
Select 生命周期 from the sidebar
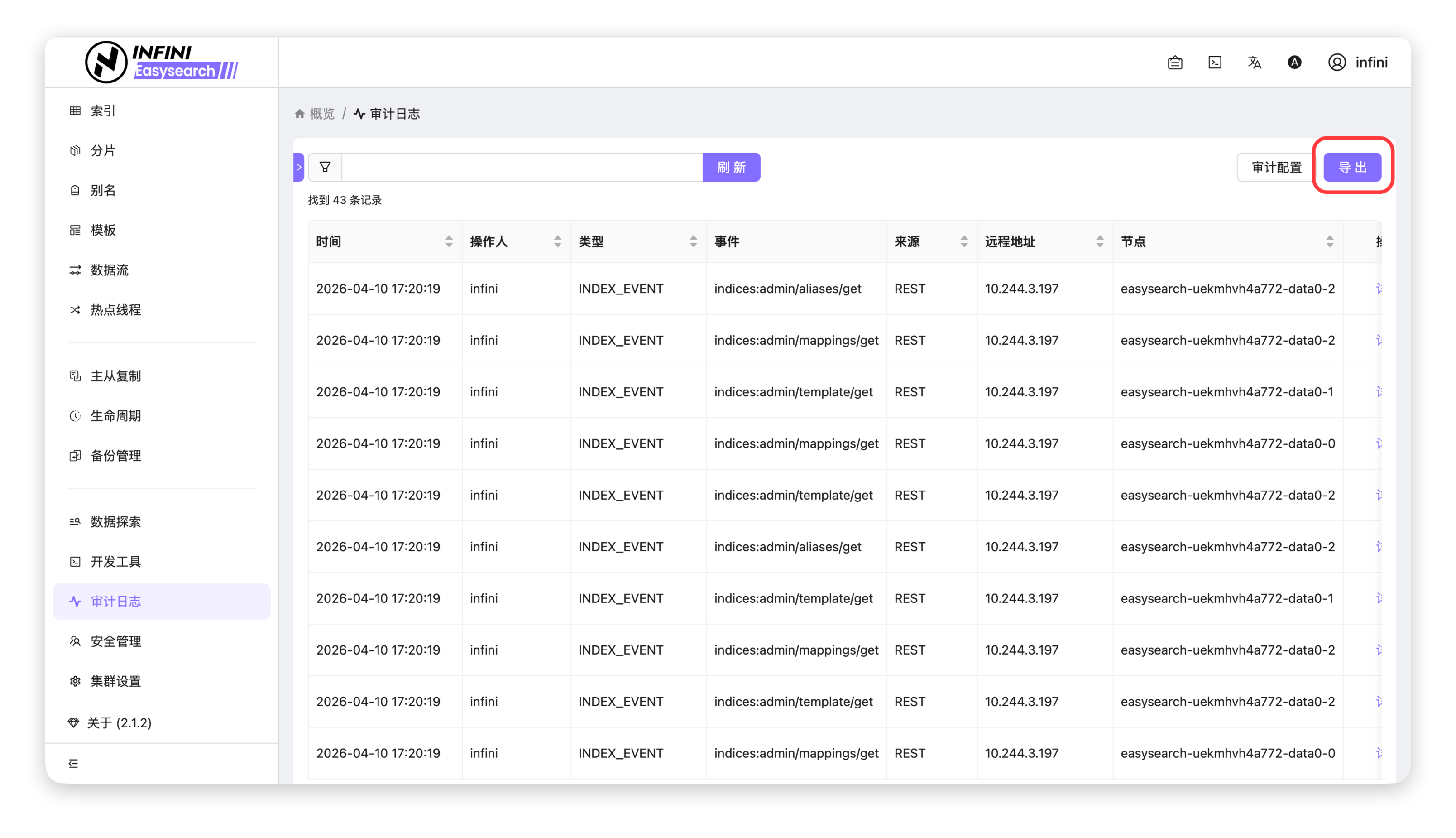click(115, 415)
